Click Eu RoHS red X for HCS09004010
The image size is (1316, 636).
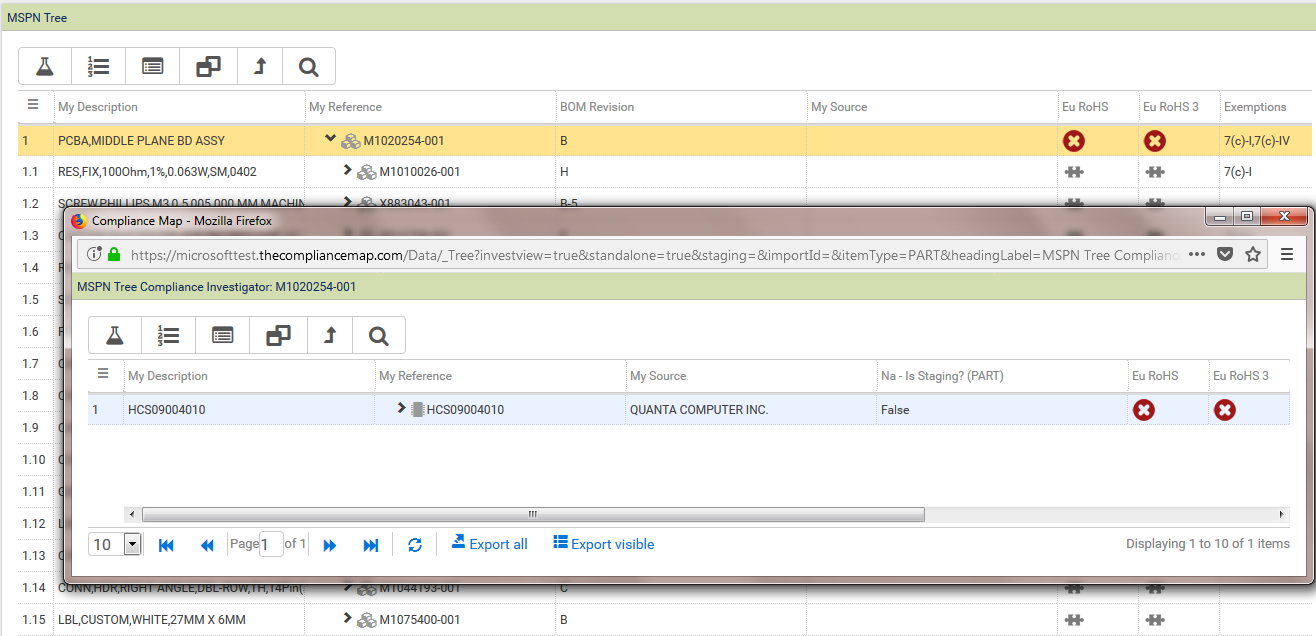pyautogui.click(x=1144, y=410)
